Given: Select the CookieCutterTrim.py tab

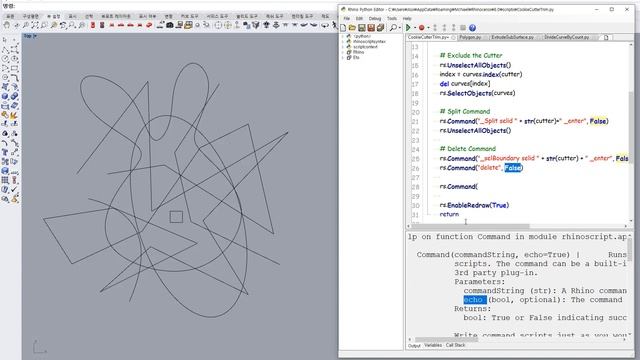Looking at the screenshot, I should (x=428, y=37).
